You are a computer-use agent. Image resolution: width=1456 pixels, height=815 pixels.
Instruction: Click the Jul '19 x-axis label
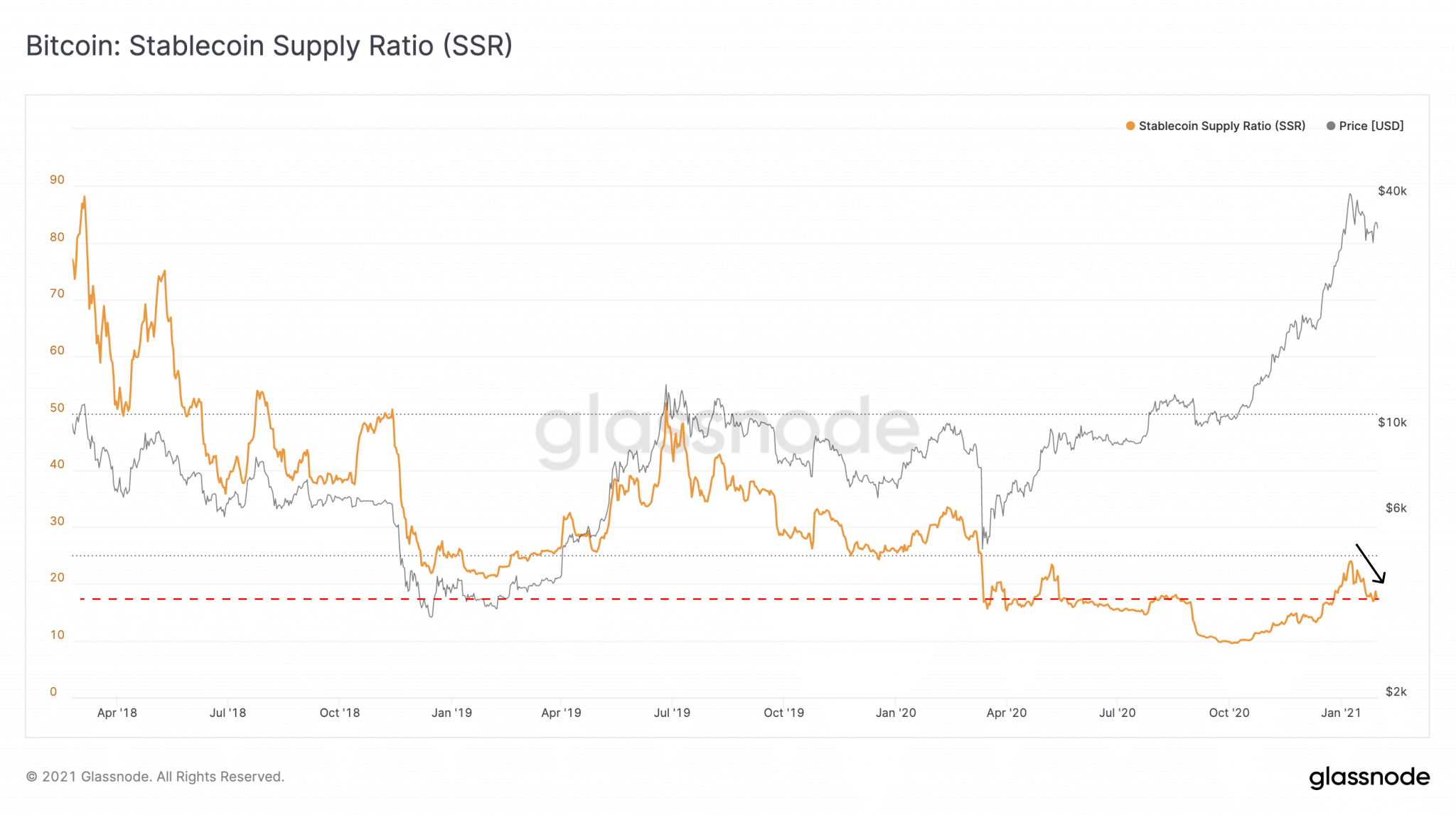[672, 713]
